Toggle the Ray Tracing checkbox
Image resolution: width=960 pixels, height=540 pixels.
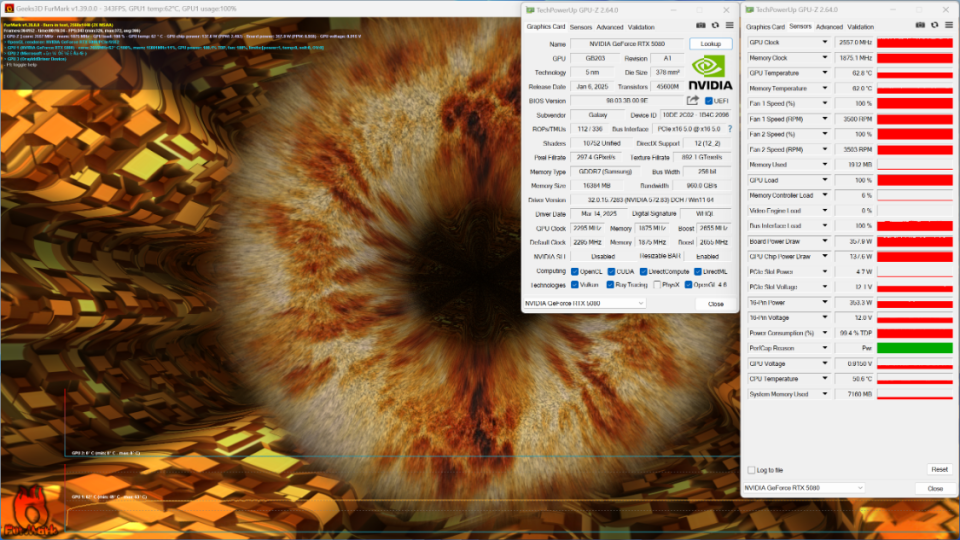[610, 285]
